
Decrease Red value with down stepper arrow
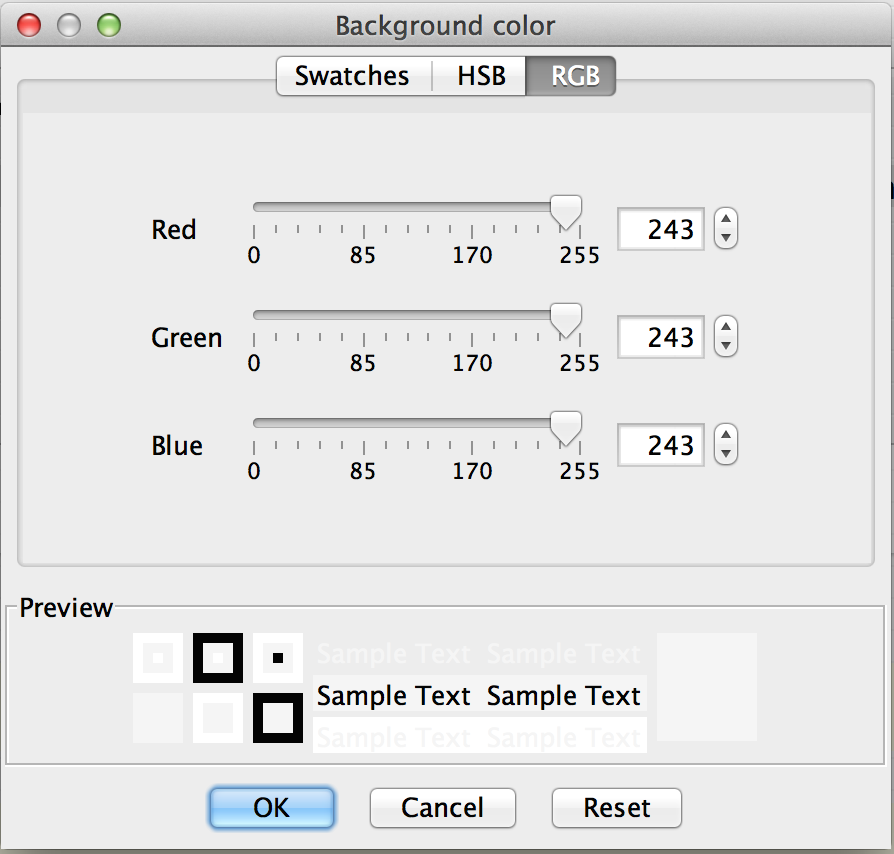pos(727,240)
